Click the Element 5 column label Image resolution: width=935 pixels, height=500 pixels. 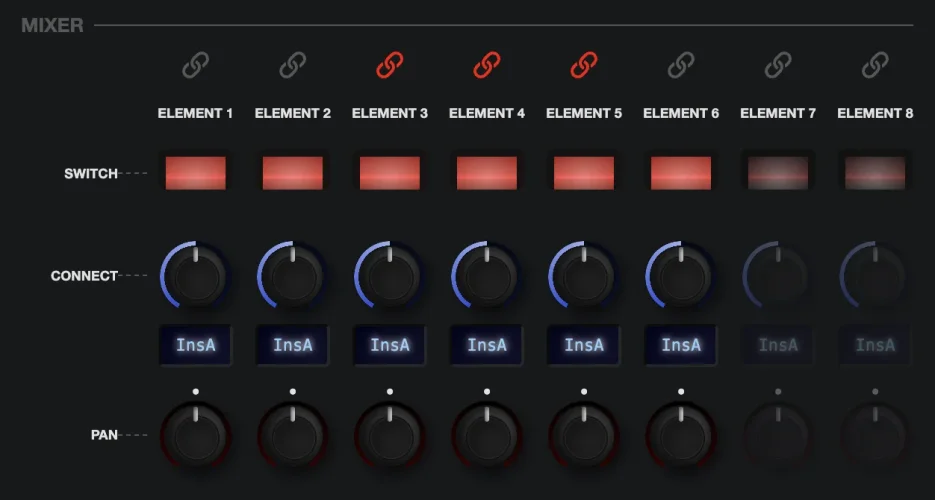(x=583, y=113)
